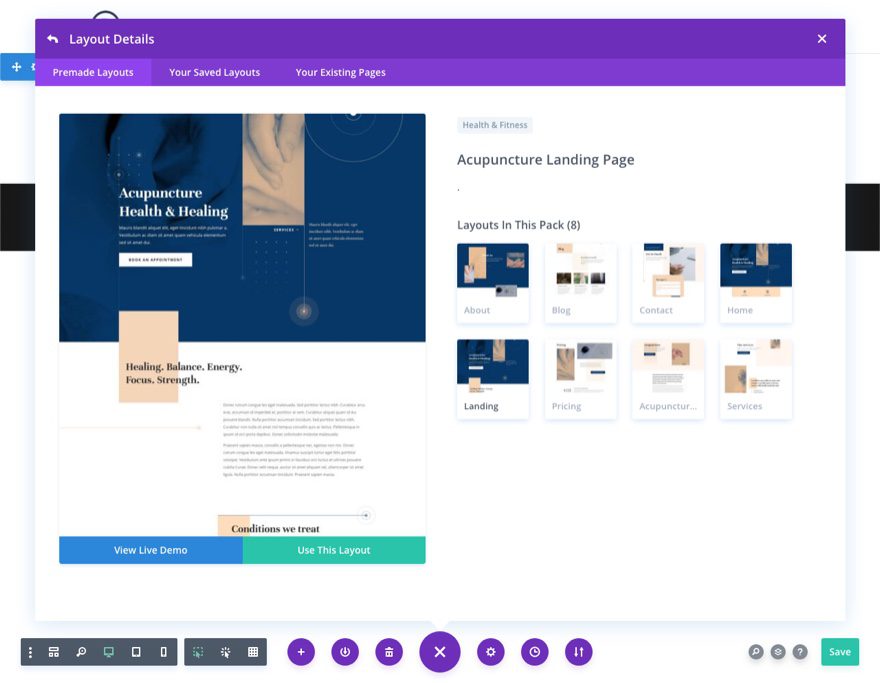Open the page settings gear

pos(490,651)
